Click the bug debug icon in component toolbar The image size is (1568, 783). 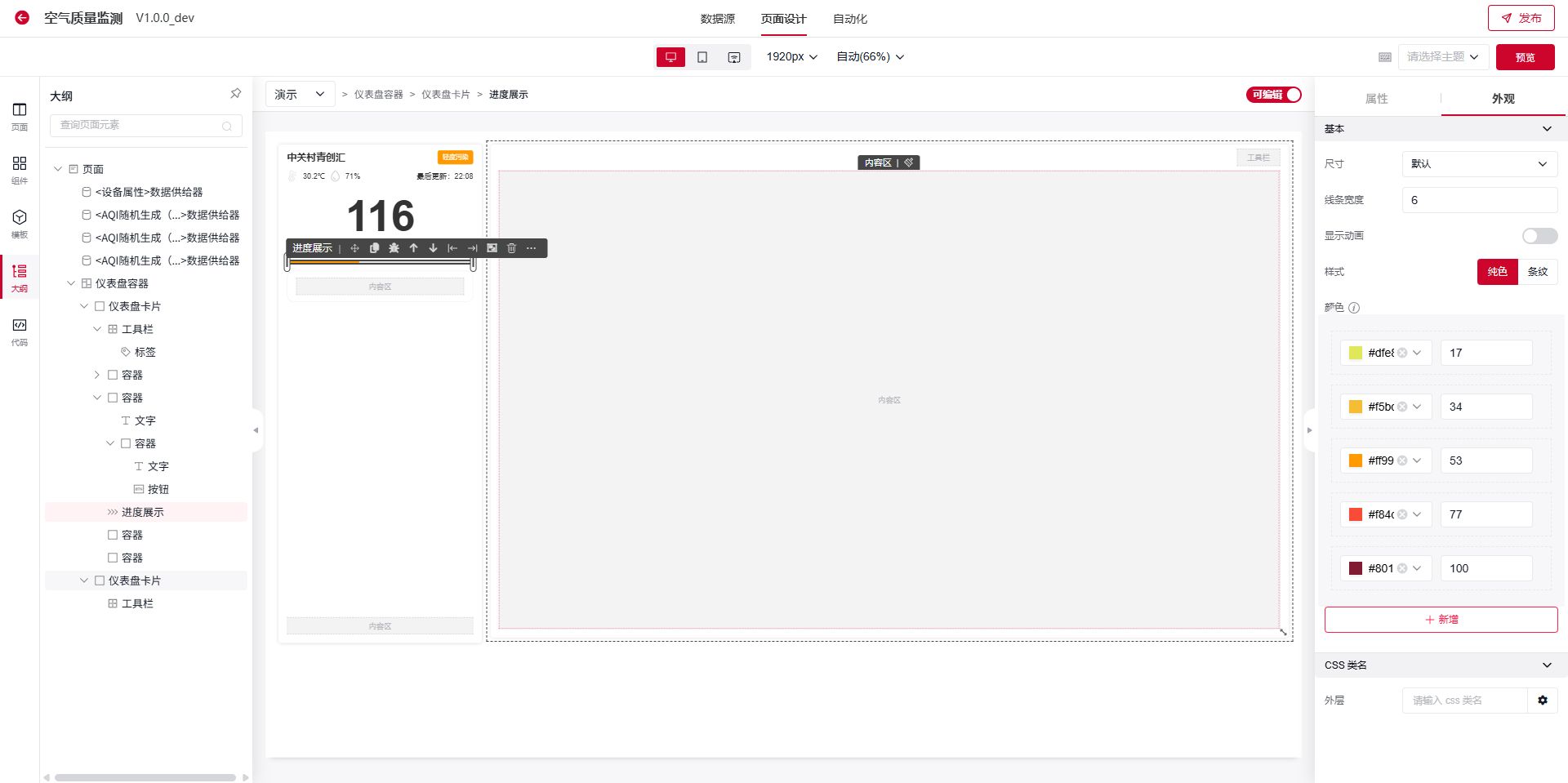(x=394, y=248)
